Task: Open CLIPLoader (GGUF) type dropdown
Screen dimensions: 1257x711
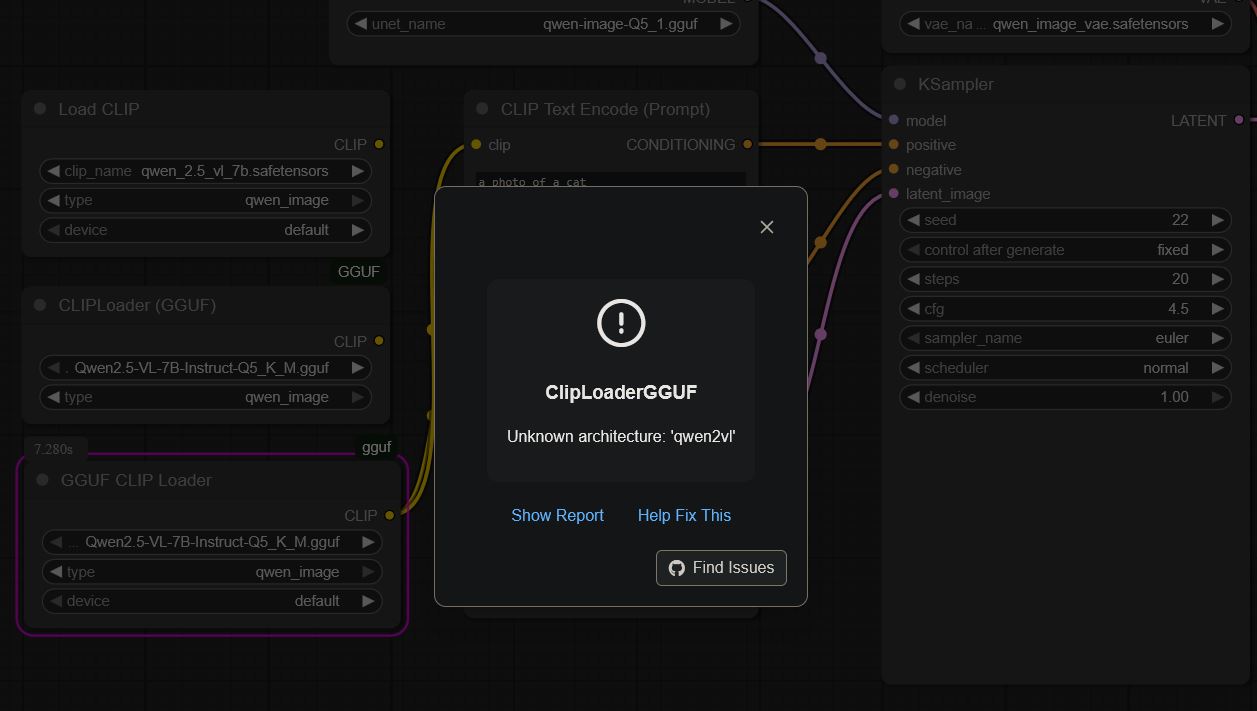Action: pyautogui.click(x=205, y=397)
